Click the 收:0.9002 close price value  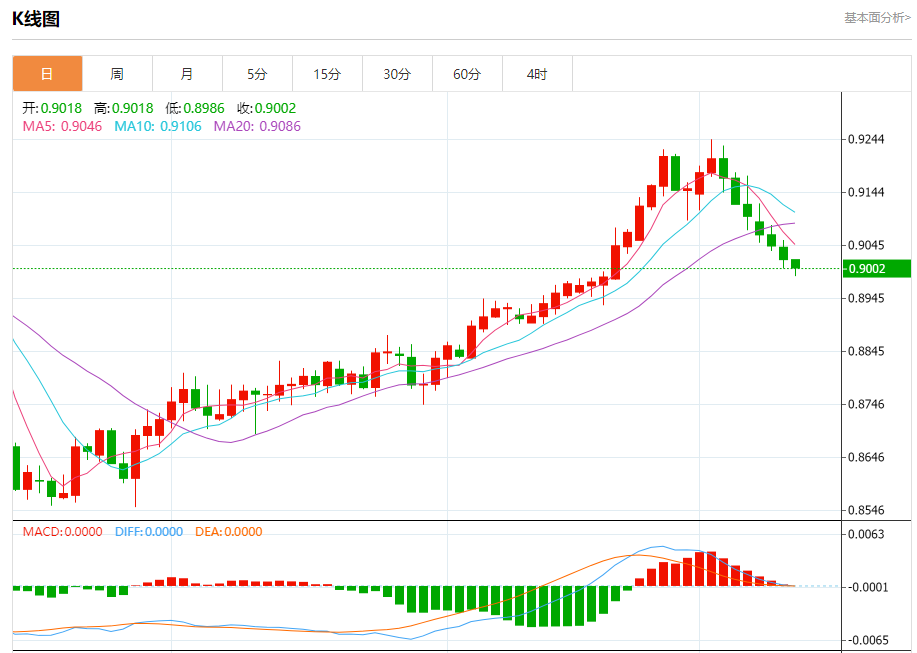click(x=267, y=108)
